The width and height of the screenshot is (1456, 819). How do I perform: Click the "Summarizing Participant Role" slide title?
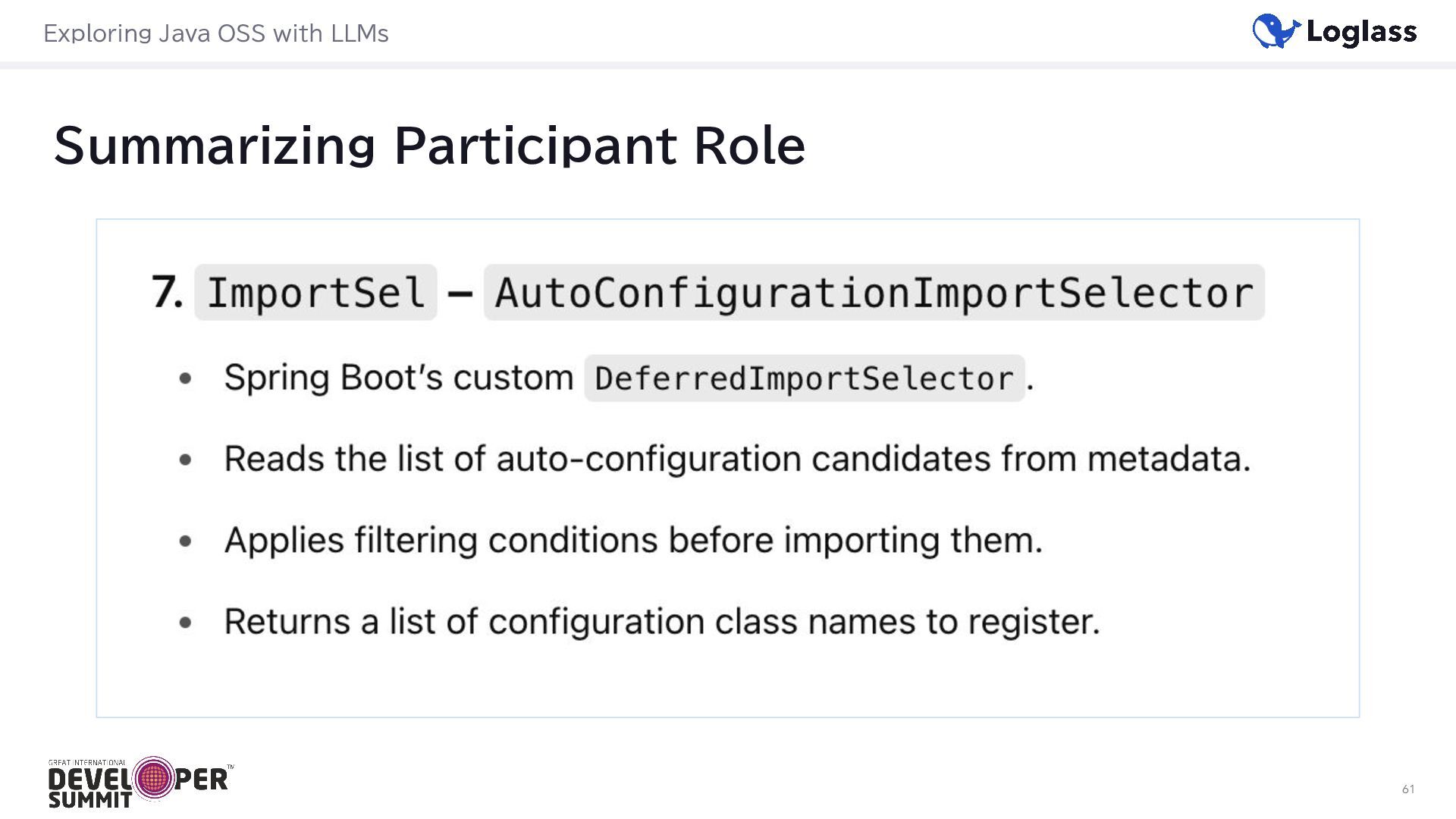click(x=429, y=145)
